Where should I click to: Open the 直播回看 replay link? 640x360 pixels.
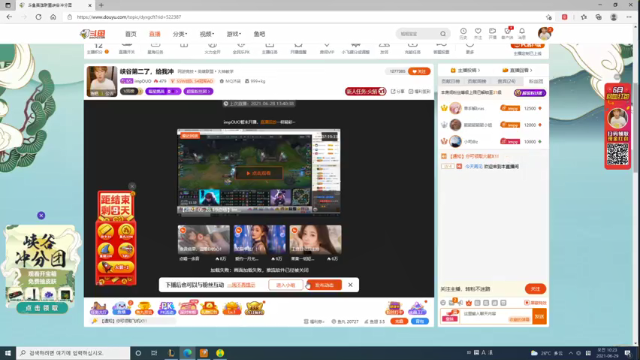pos(517,70)
